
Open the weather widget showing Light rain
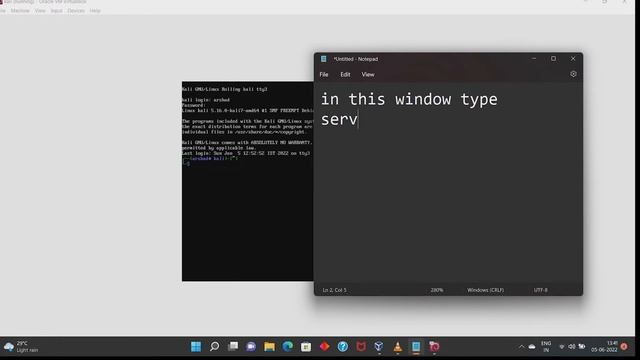[x=21, y=347]
